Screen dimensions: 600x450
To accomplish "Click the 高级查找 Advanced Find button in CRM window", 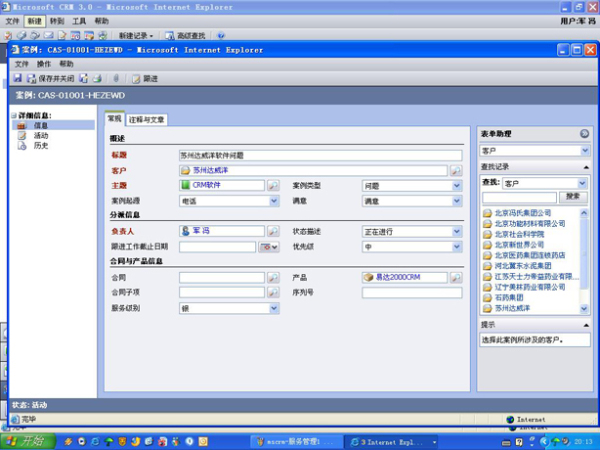I will click(x=185, y=36).
